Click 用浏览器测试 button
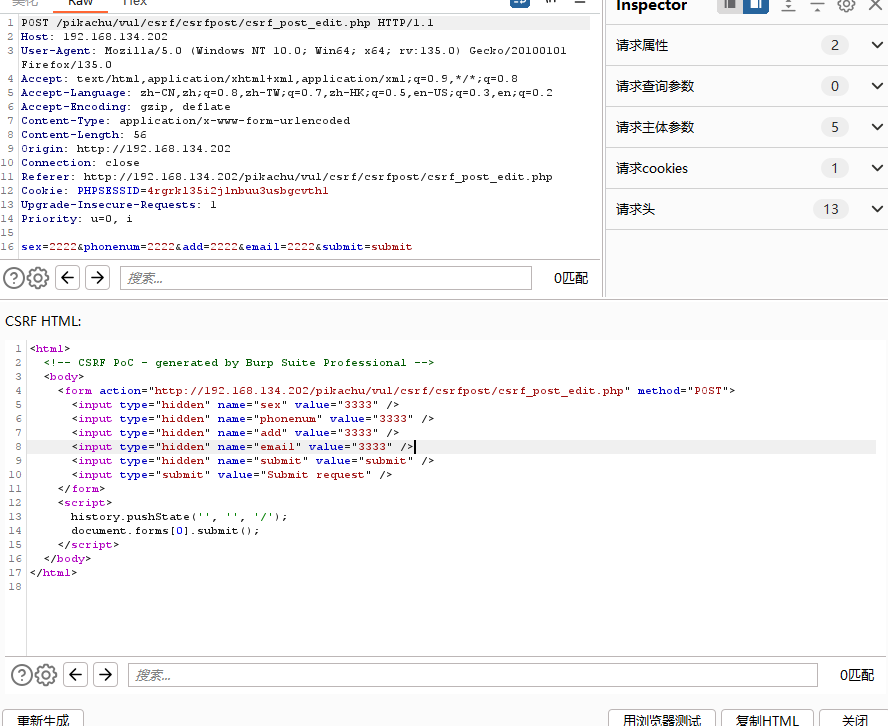This screenshot has width=888, height=726. [x=662, y=719]
